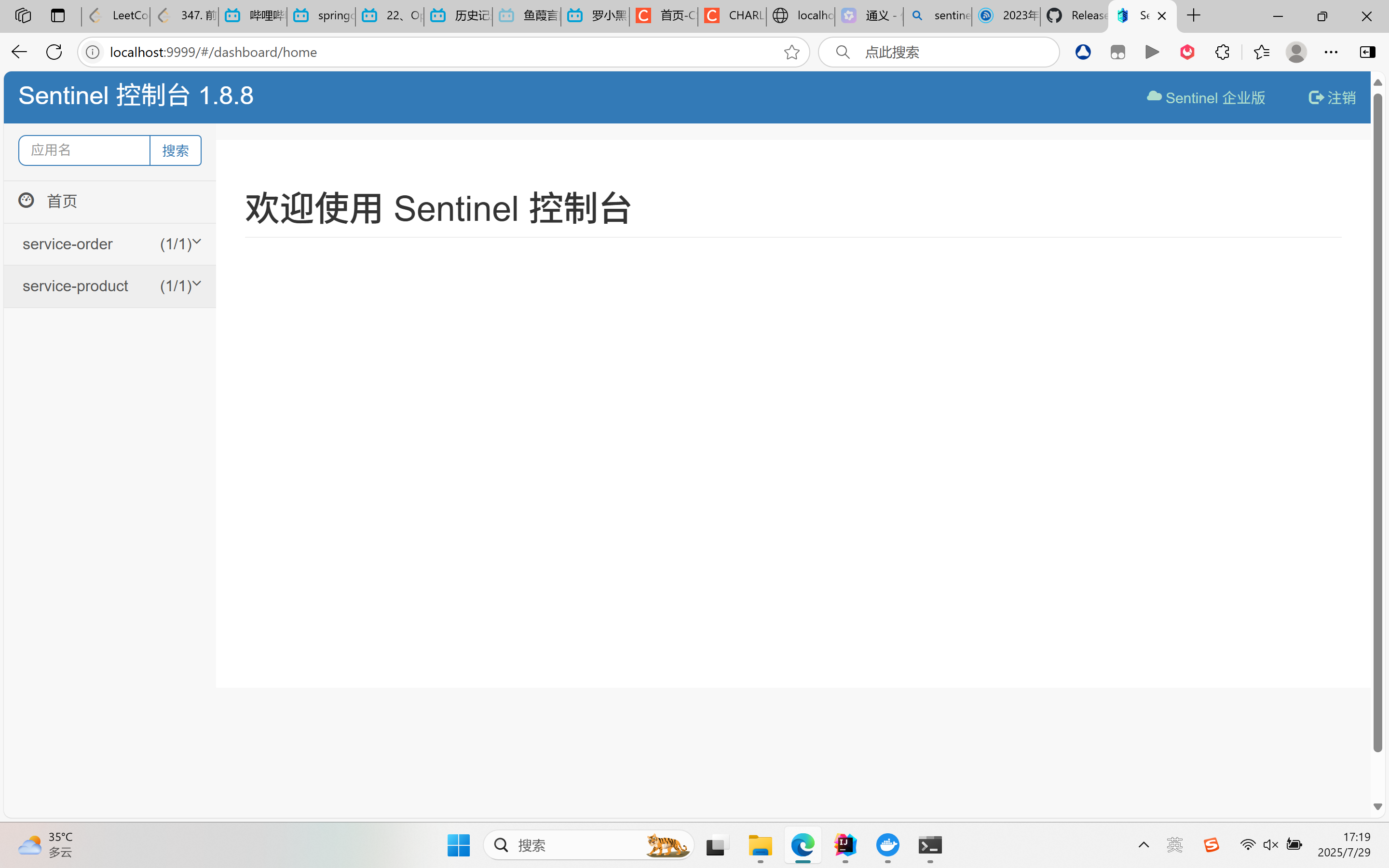
Task: Click the browser profile avatar
Action: (1296, 52)
